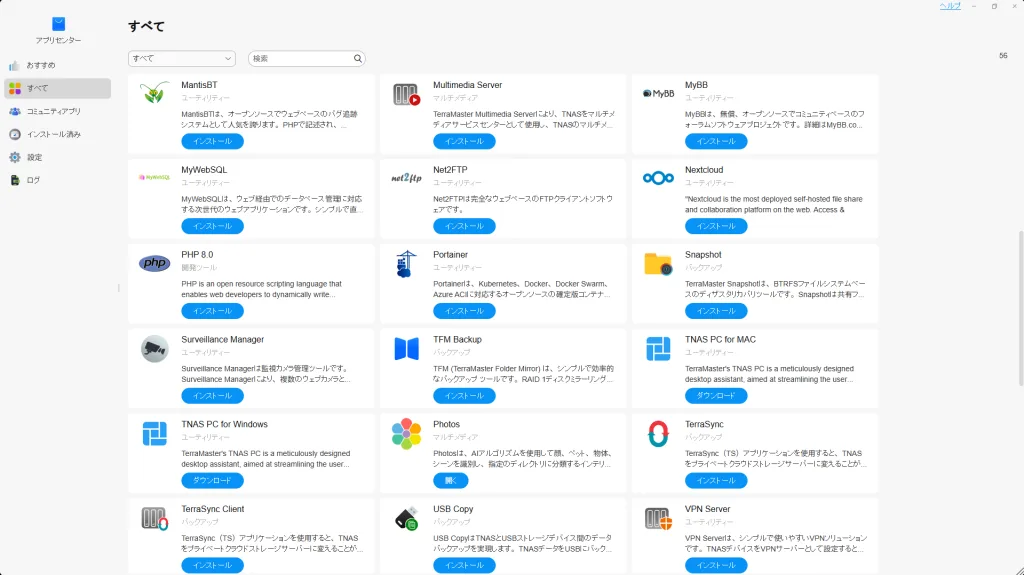The image size is (1024, 575).
Task: Install Multimedia Server via インストール button
Action: click(464, 141)
